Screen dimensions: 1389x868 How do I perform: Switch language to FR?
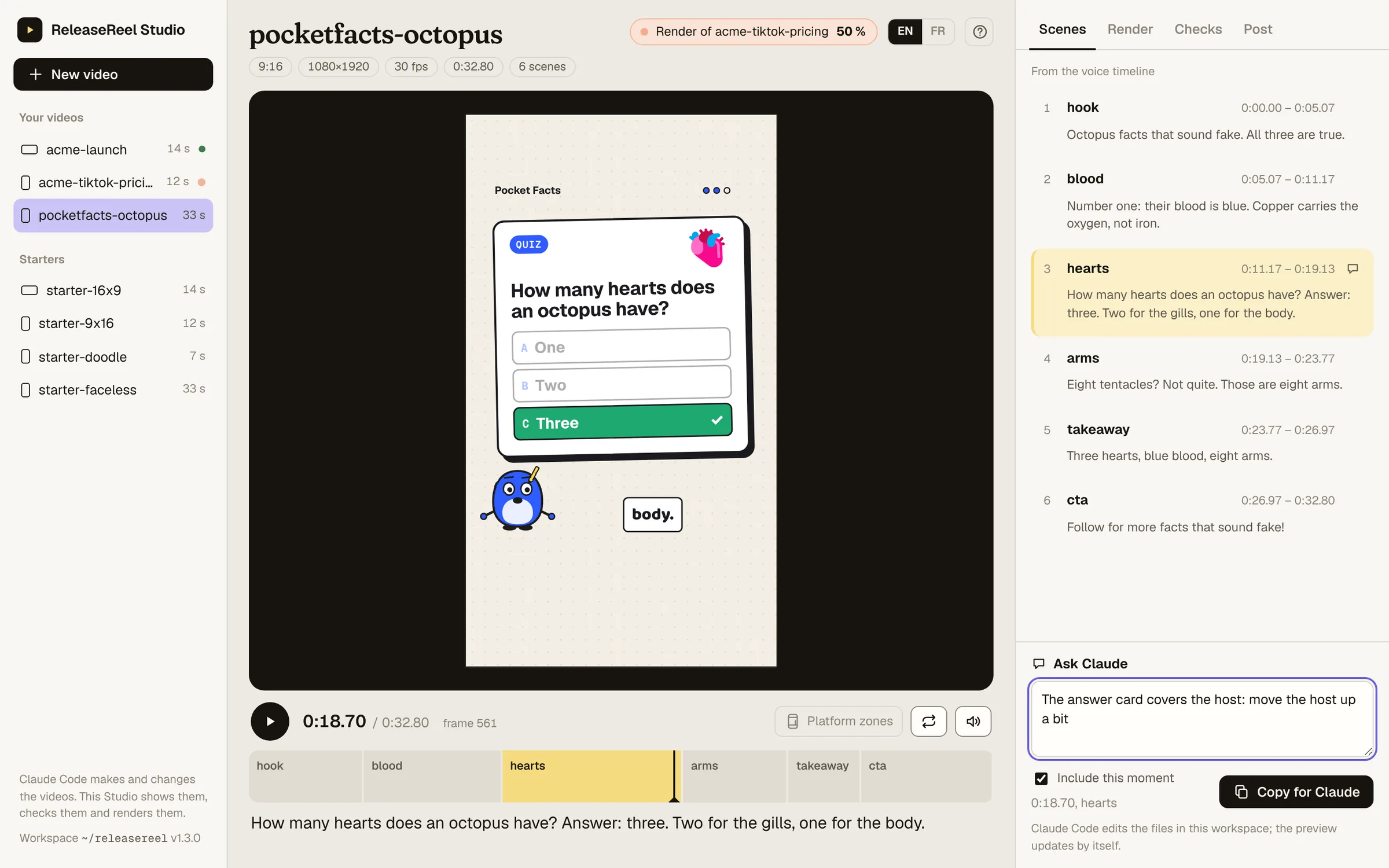(x=938, y=31)
